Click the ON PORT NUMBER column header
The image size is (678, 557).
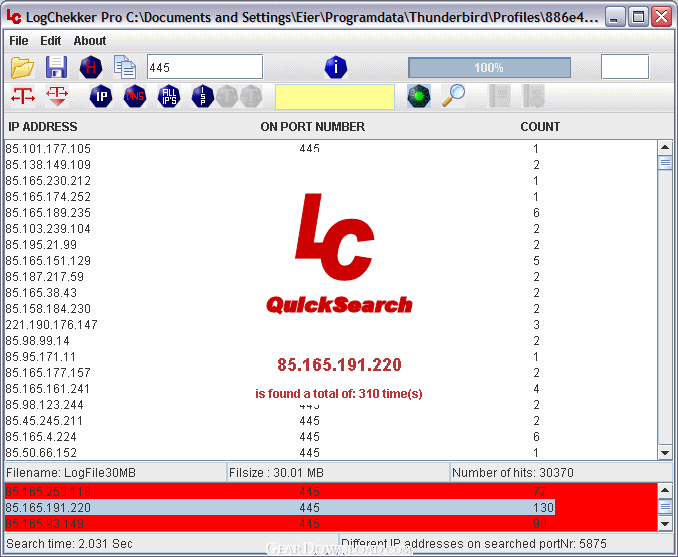coord(313,127)
